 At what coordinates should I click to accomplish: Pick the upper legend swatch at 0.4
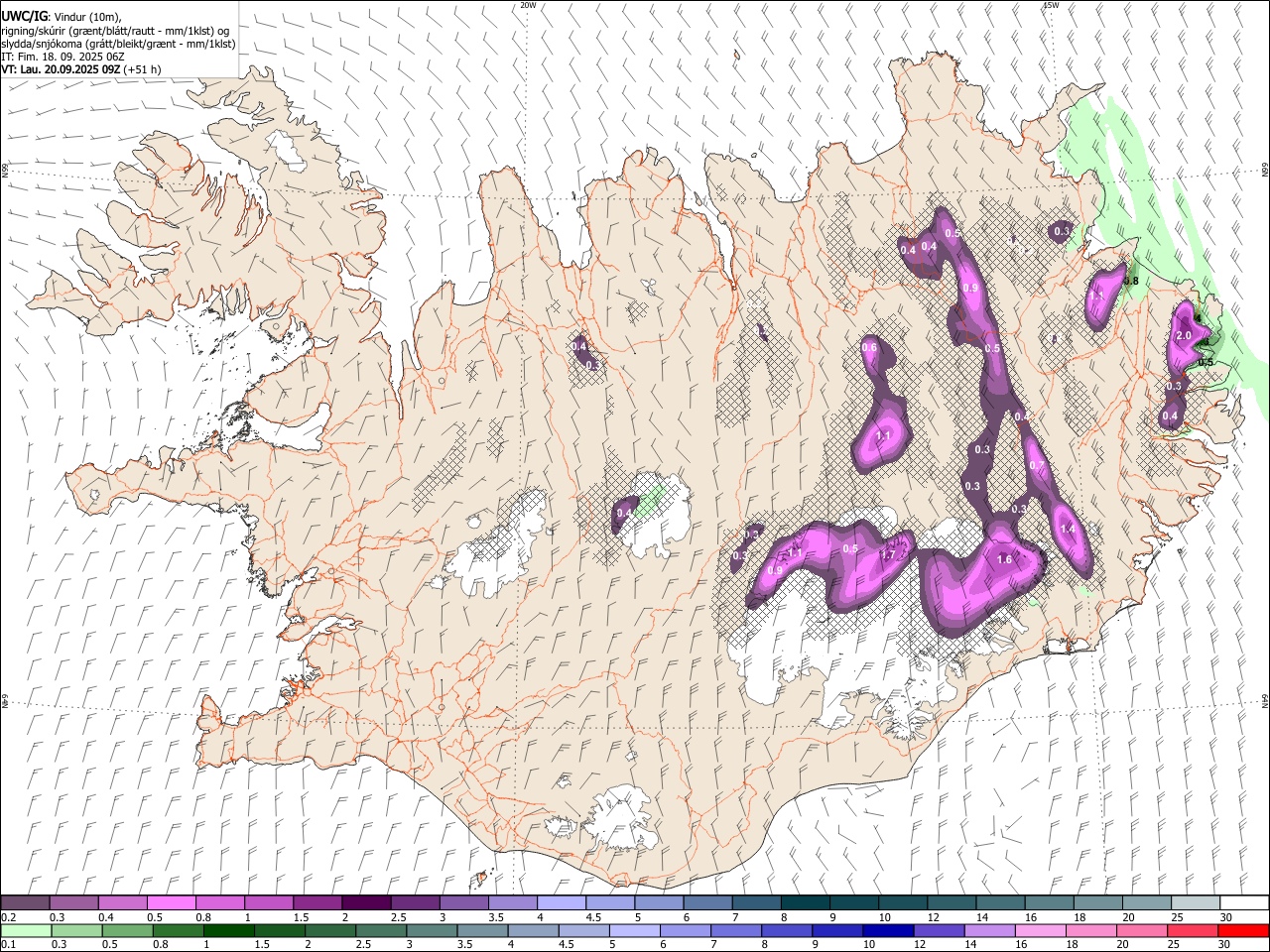123,902
